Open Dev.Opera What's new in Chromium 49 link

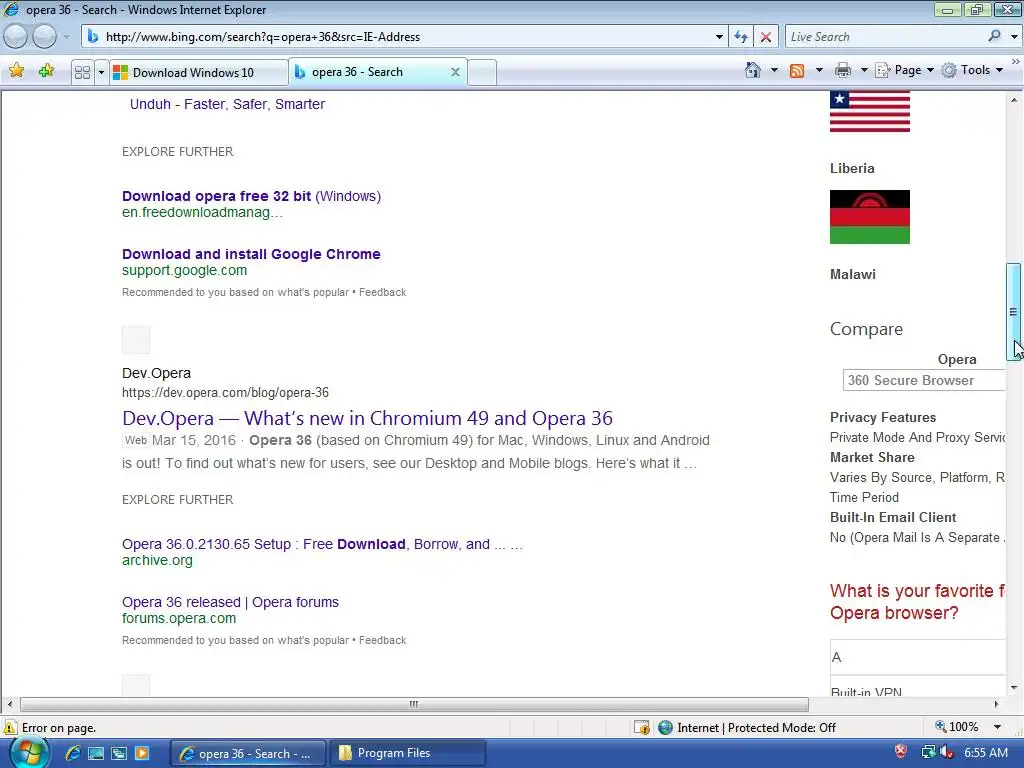368,418
